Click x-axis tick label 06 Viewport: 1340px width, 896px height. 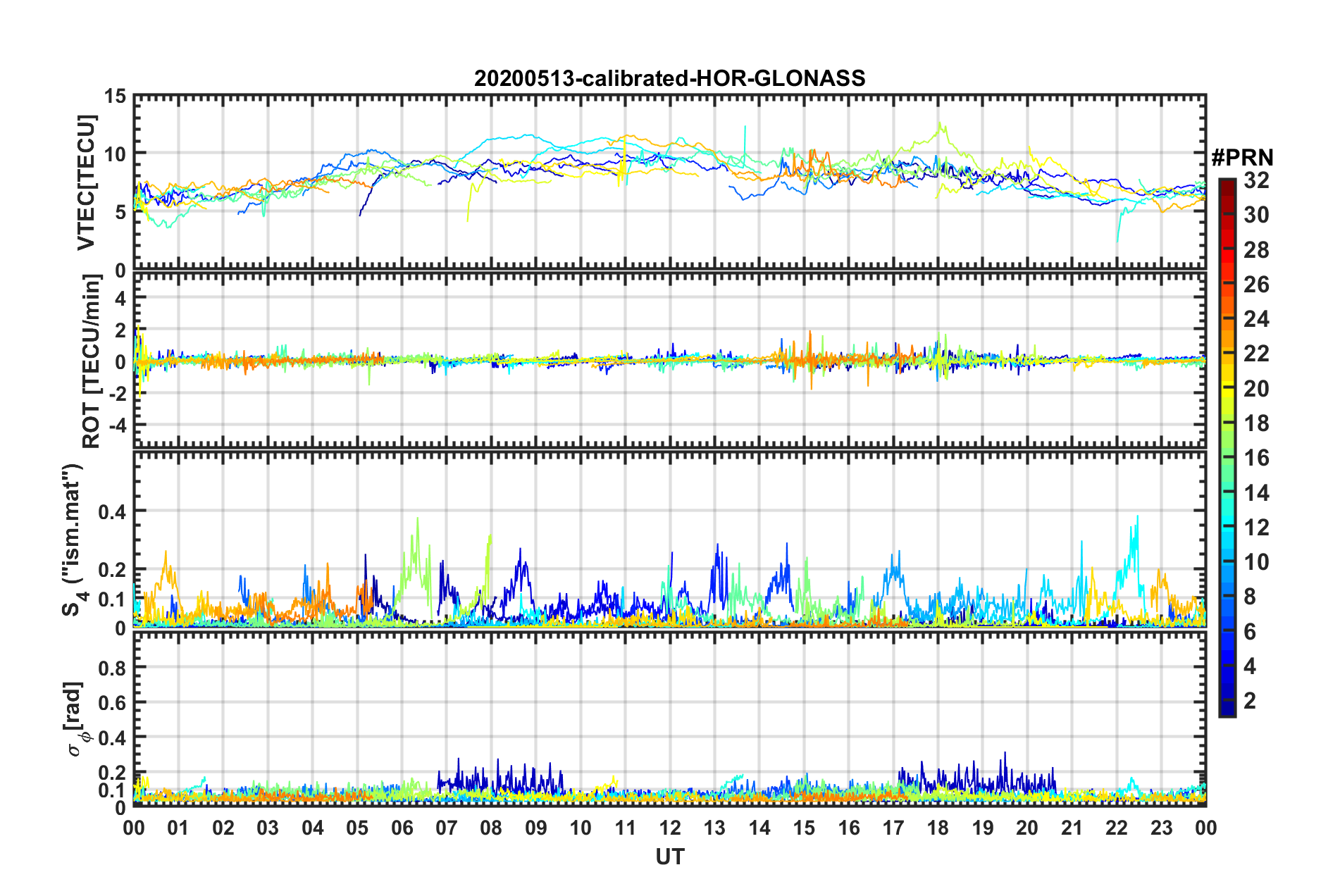(x=402, y=828)
